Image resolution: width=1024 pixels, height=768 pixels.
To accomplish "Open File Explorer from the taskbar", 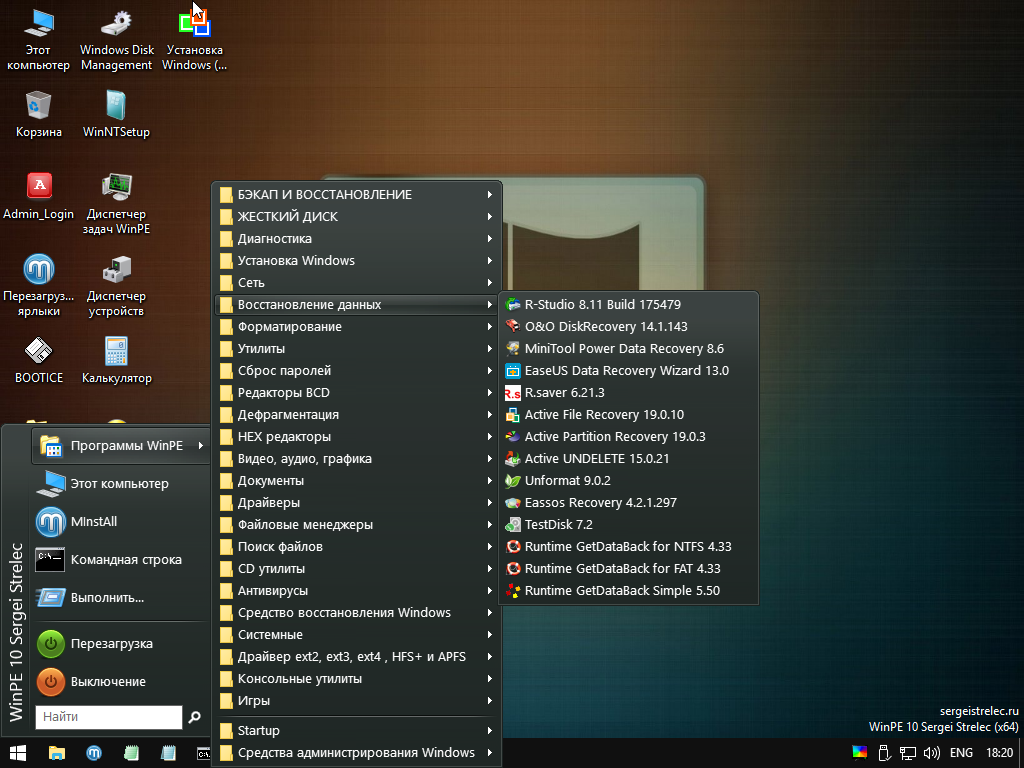I will [57, 753].
